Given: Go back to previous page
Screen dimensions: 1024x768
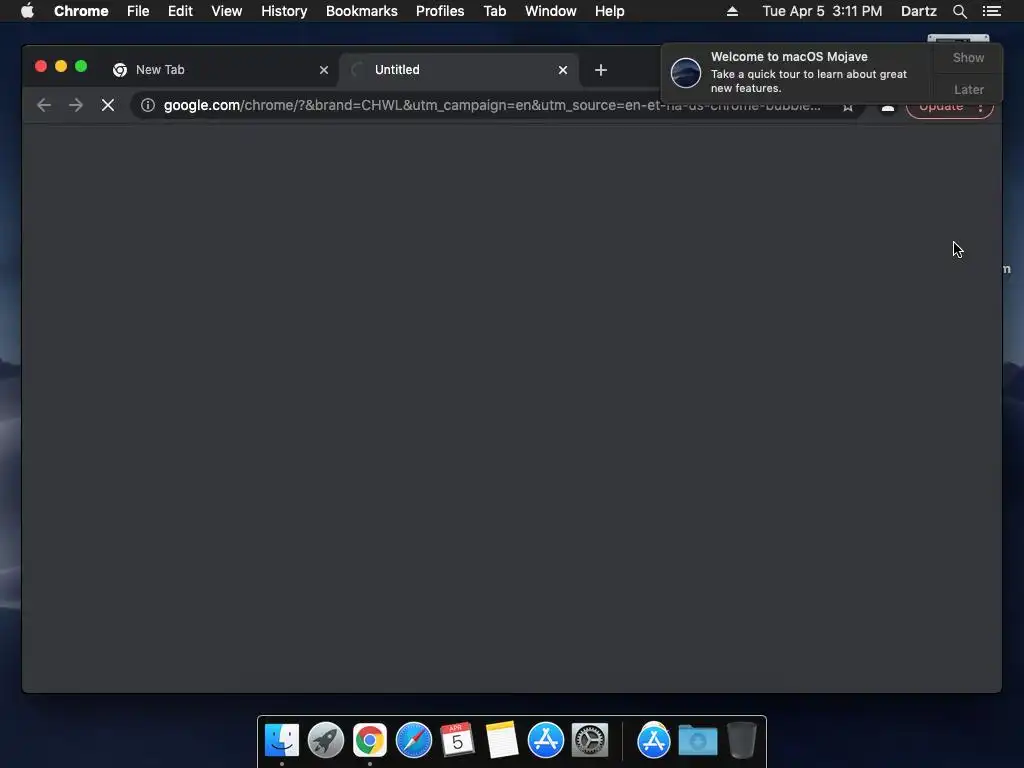Looking at the screenshot, I should point(44,105).
